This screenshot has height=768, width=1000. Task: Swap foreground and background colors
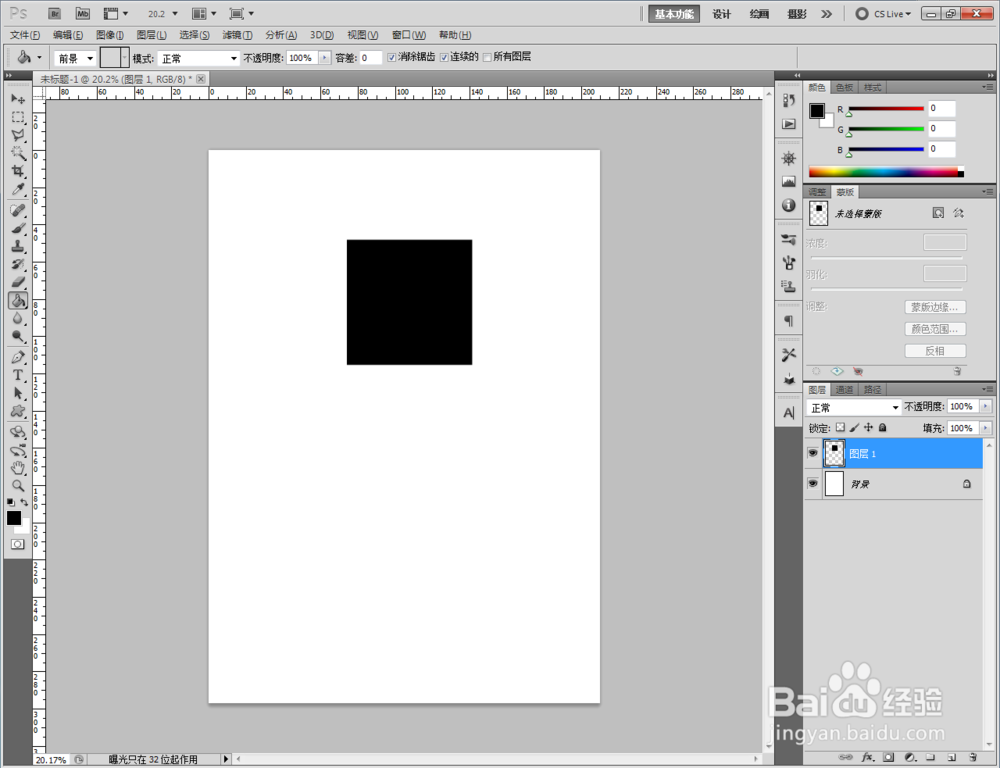pos(24,502)
